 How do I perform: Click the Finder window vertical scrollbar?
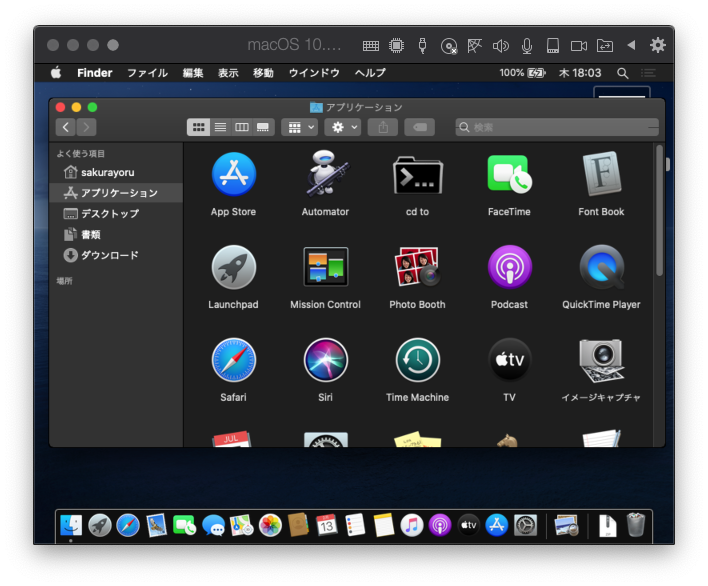click(x=660, y=211)
